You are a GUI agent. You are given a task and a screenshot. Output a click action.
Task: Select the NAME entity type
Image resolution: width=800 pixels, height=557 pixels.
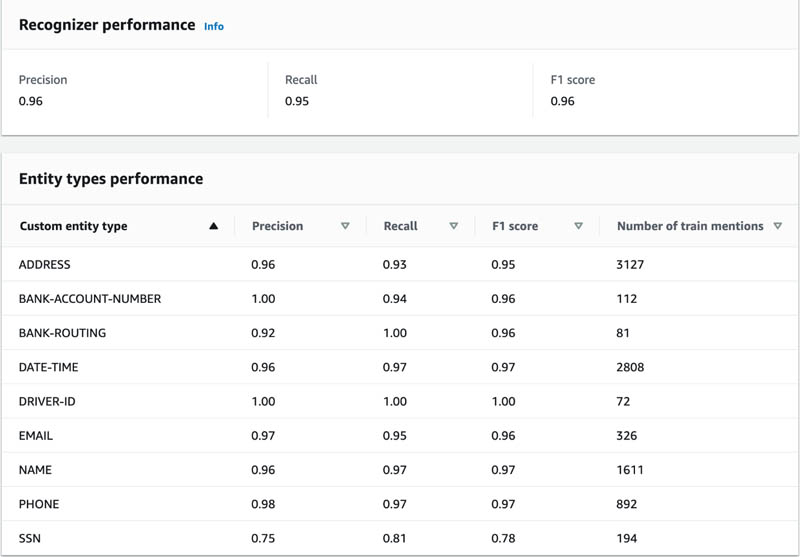pyautogui.click(x=35, y=470)
